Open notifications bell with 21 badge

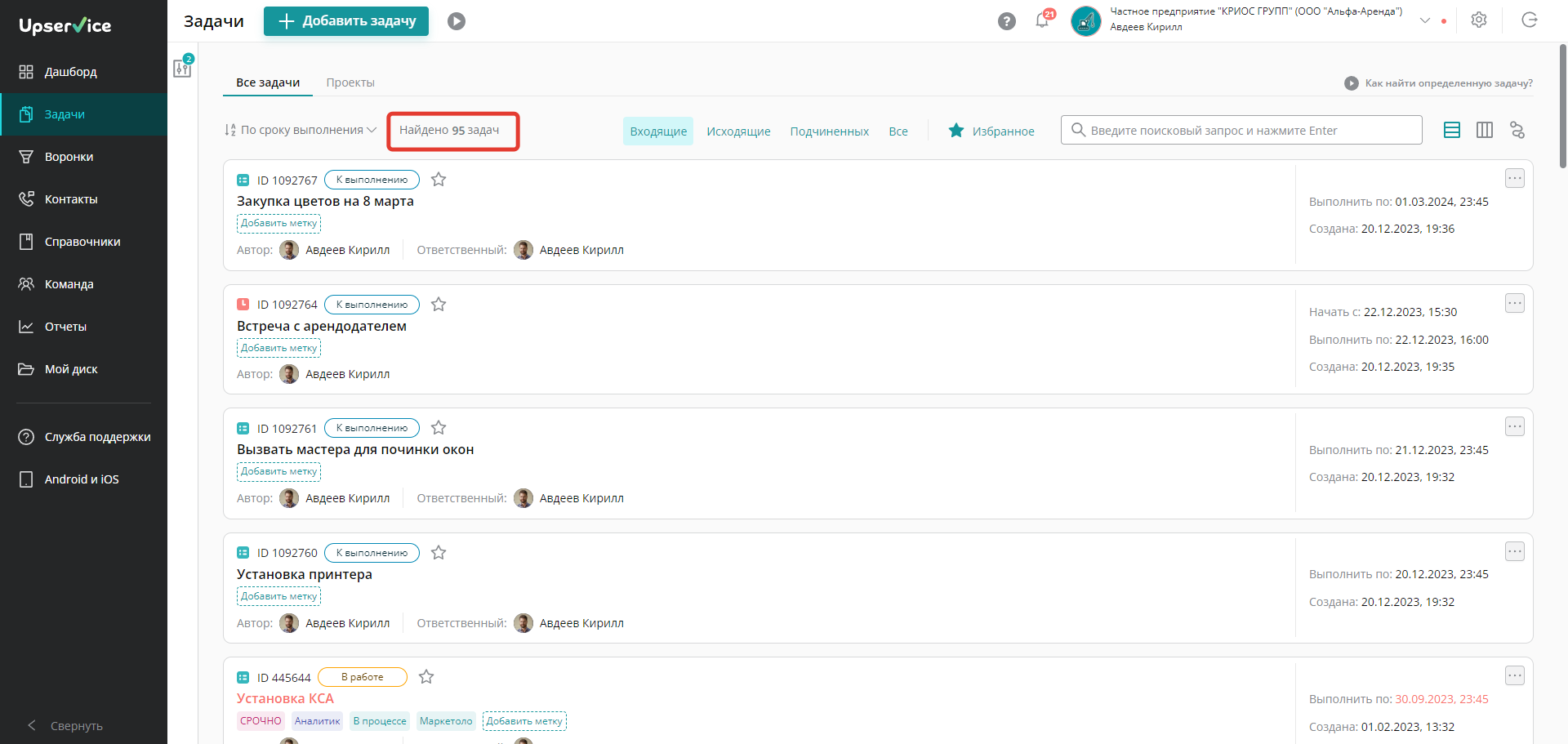(1044, 20)
